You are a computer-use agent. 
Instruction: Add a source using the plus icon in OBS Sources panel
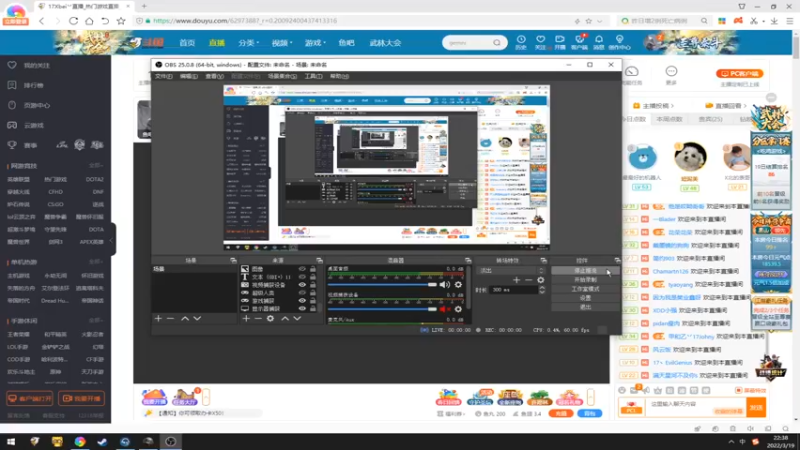coord(246,318)
